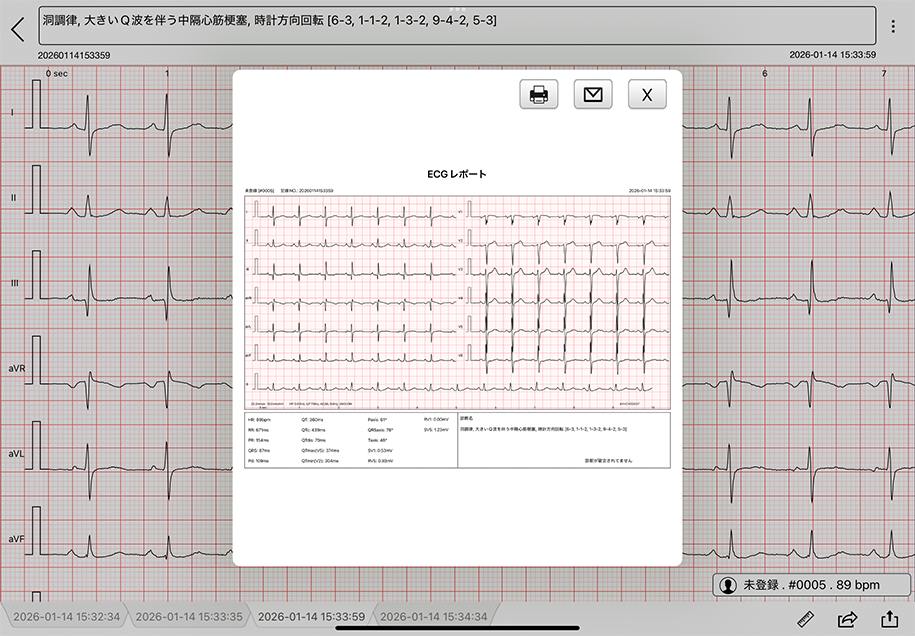Screen dimensions: 915x636
Task: Click the diagnosis text field at top
Action: [457, 25]
